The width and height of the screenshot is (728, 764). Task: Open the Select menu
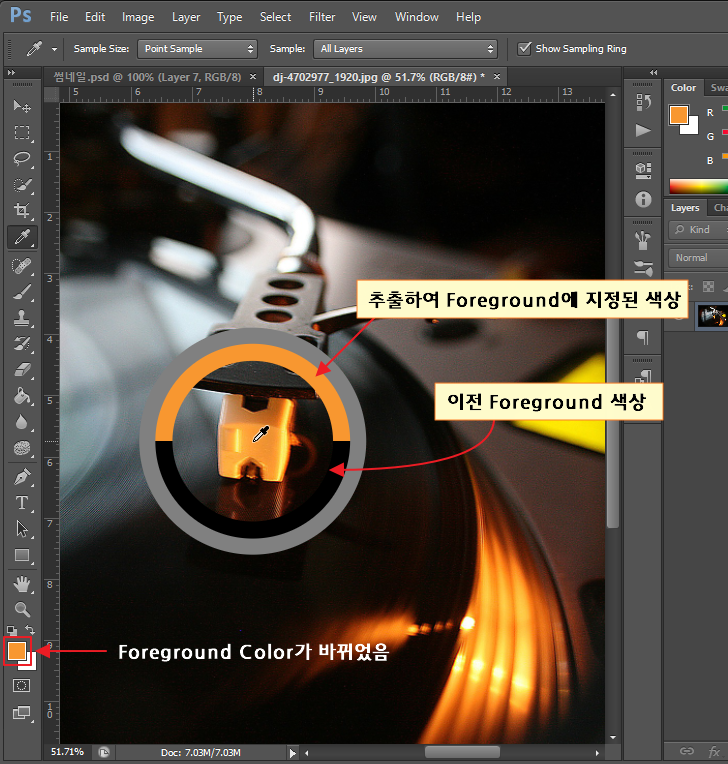tap(275, 17)
